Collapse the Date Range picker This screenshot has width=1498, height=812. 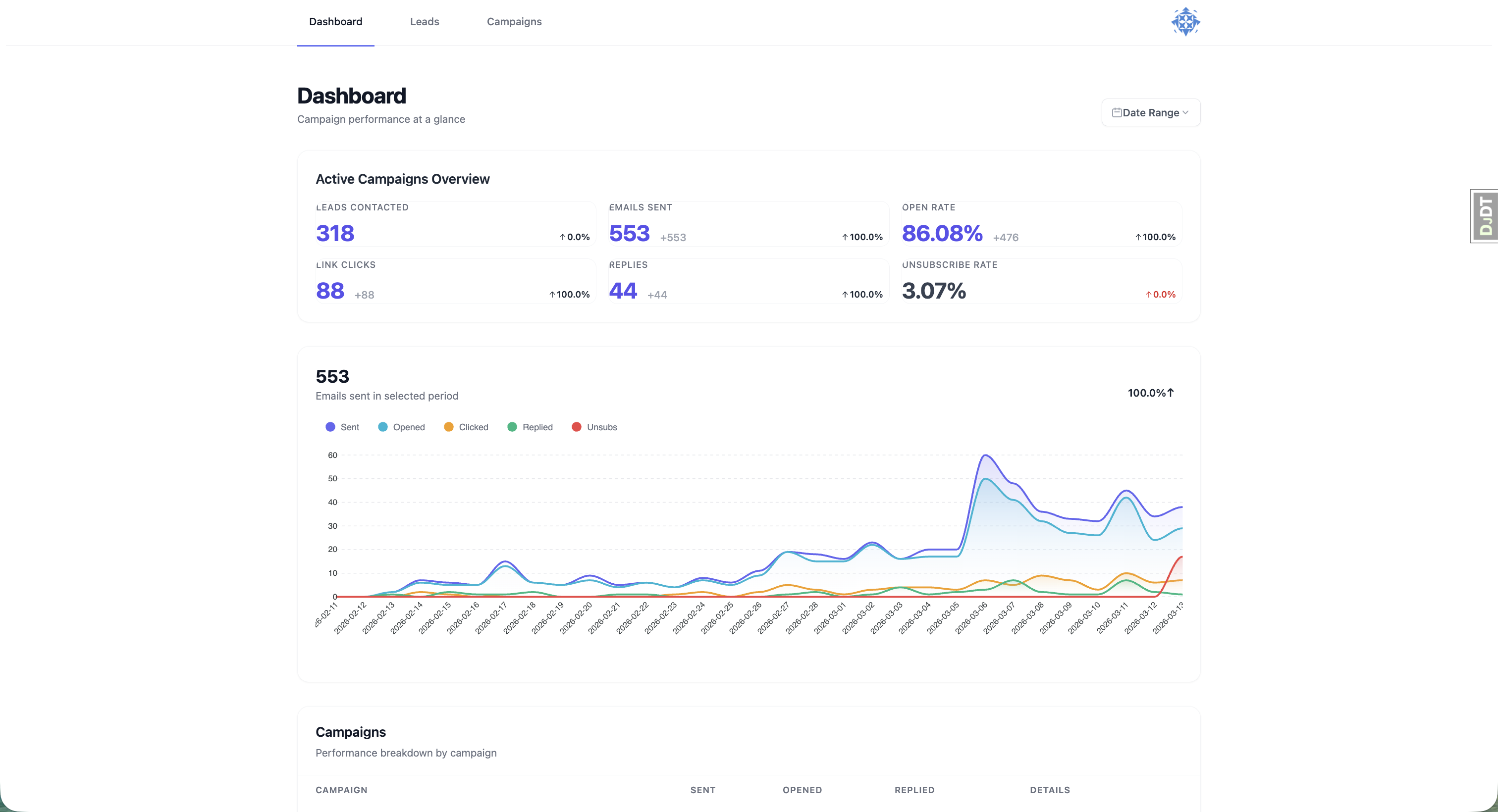tap(1150, 112)
